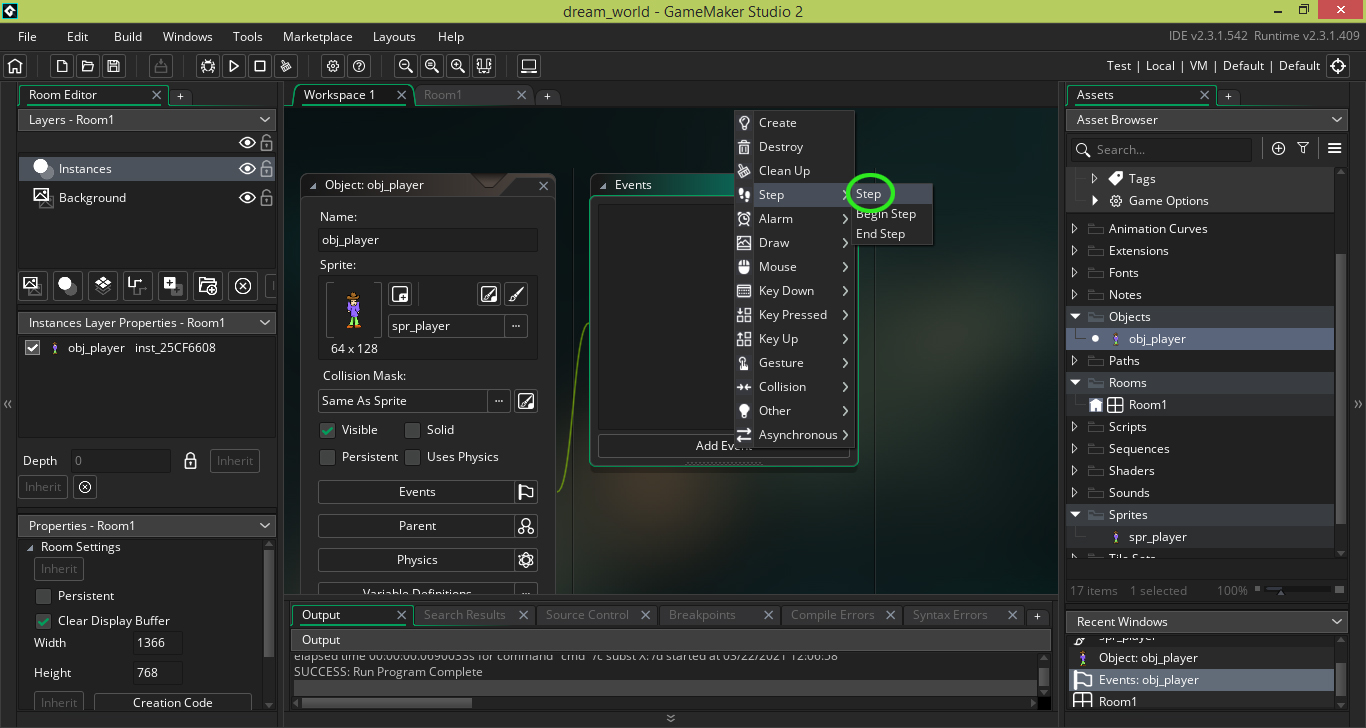Open target manager crosshair icon
This screenshot has width=1366, height=728.
point(1339,66)
